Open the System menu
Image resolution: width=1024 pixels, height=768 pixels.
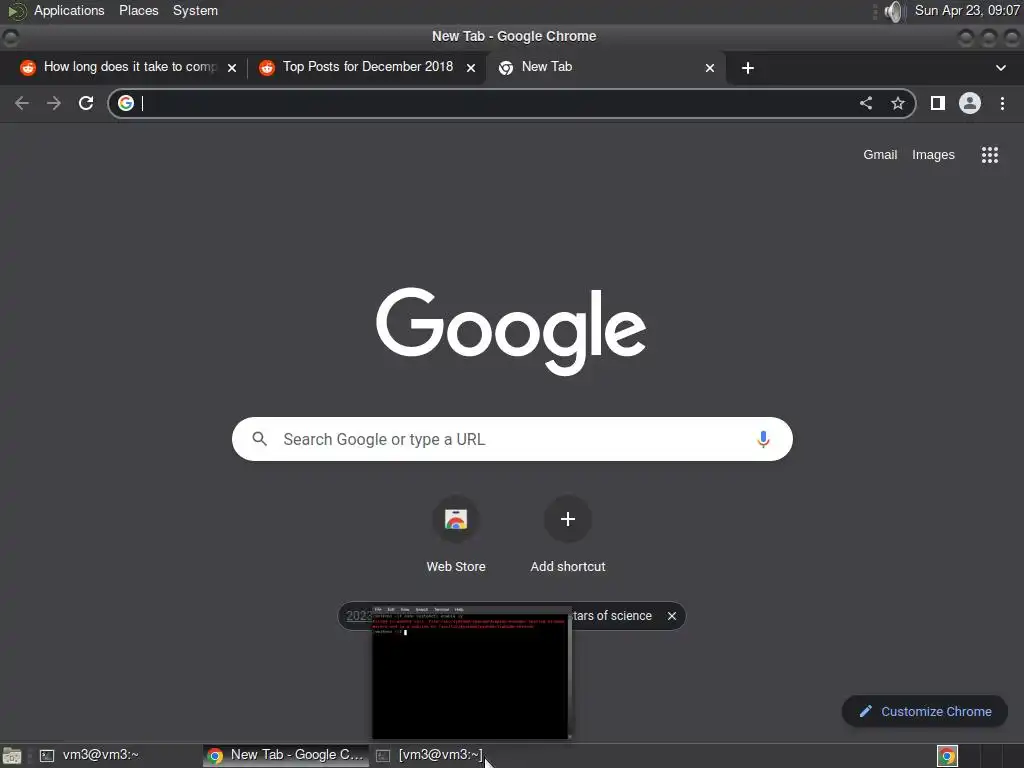(195, 11)
